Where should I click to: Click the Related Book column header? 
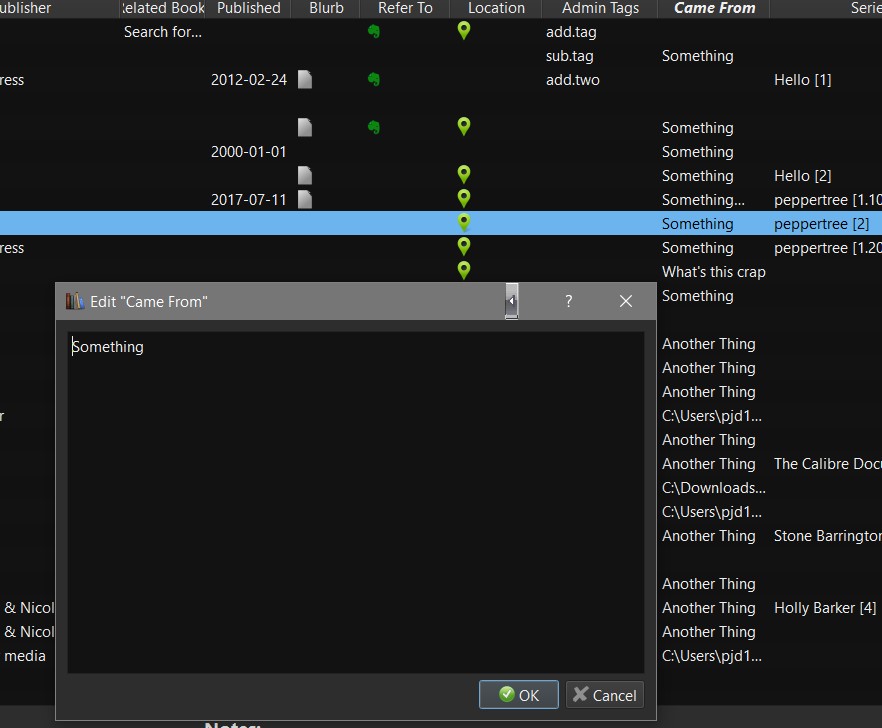point(163,8)
